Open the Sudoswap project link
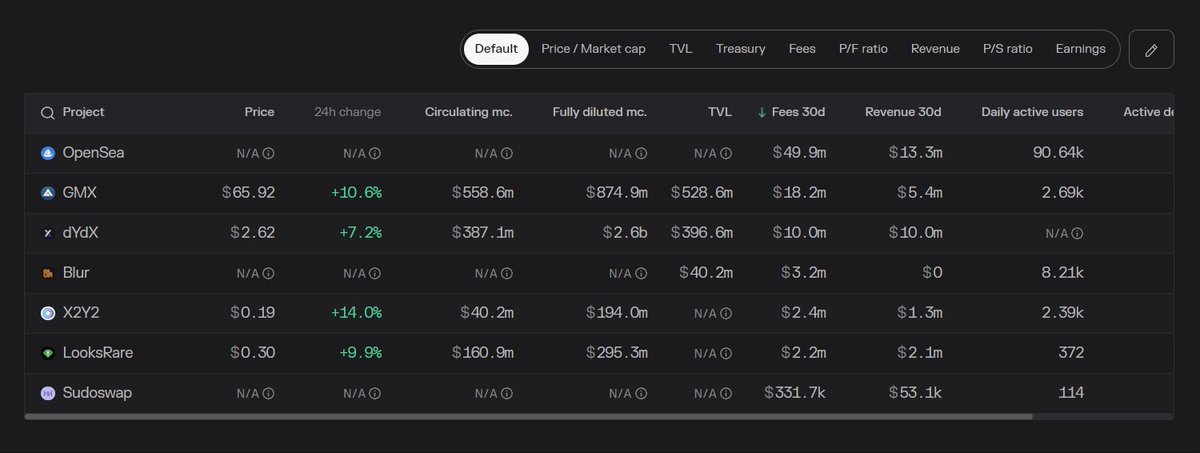Viewport: 1200px width, 453px height. coord(97,393)
